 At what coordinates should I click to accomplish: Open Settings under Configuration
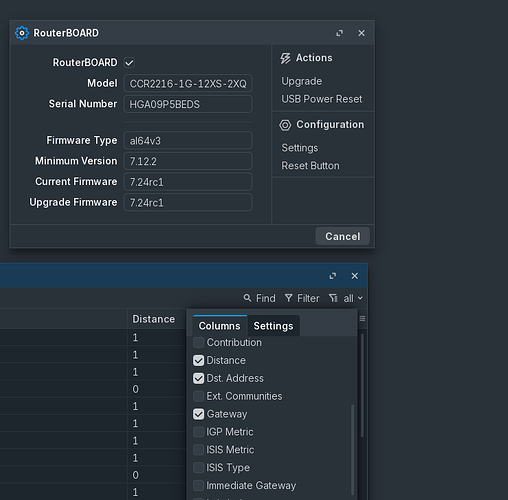300,148
